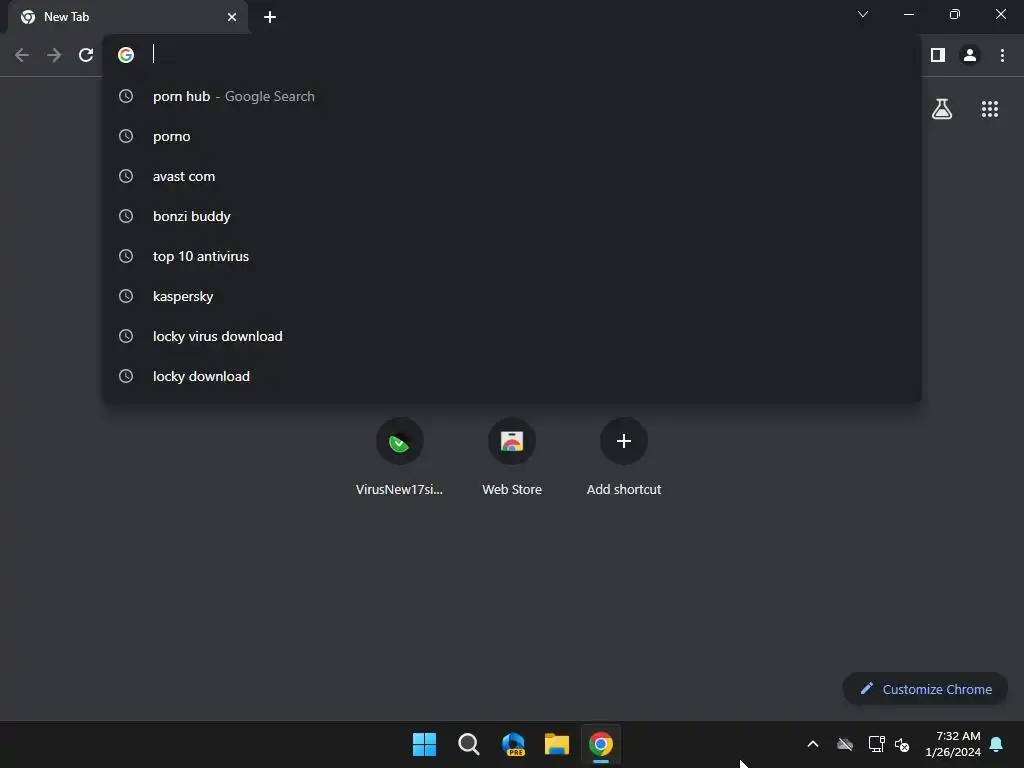The width and height of the screenshot is (1024, 768).
Task: Open the clock showing 7:32 AM
Action: 953,744
